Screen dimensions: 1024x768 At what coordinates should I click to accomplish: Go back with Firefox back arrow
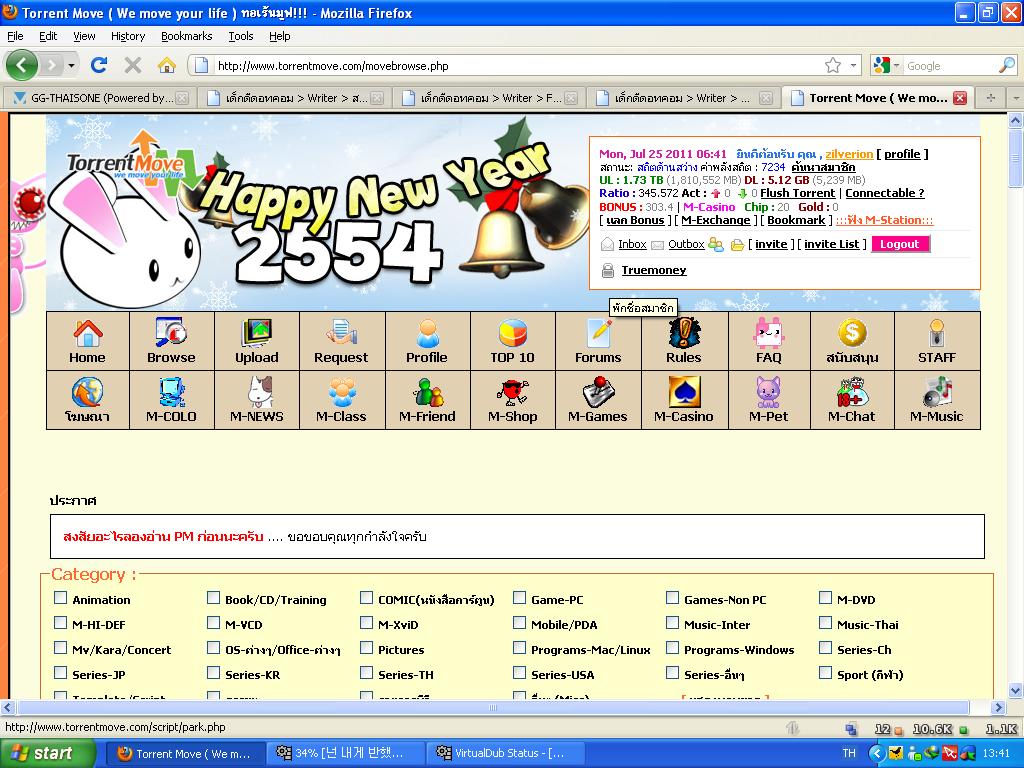point(22,65)
